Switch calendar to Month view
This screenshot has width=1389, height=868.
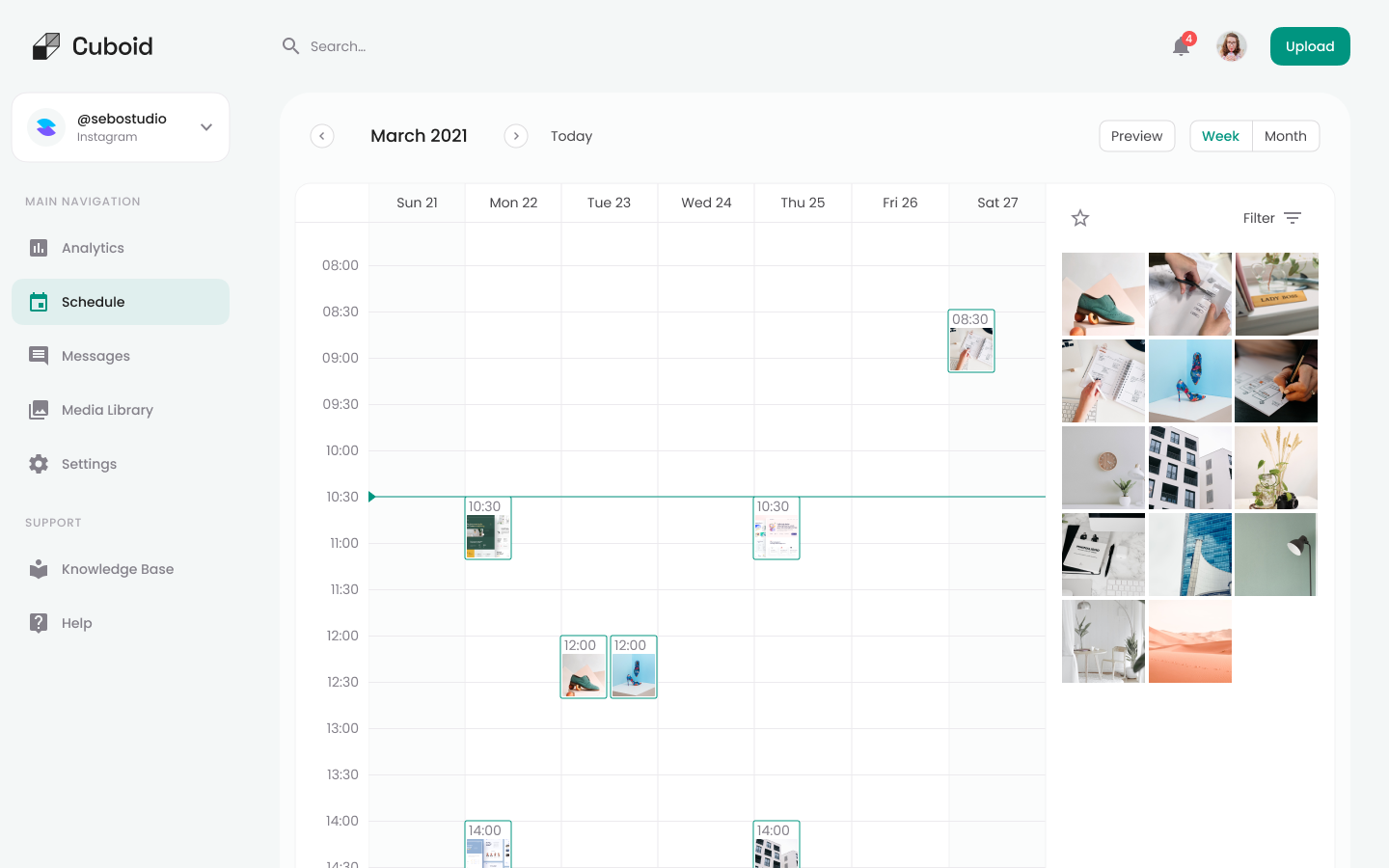(x=1285, y=136)
